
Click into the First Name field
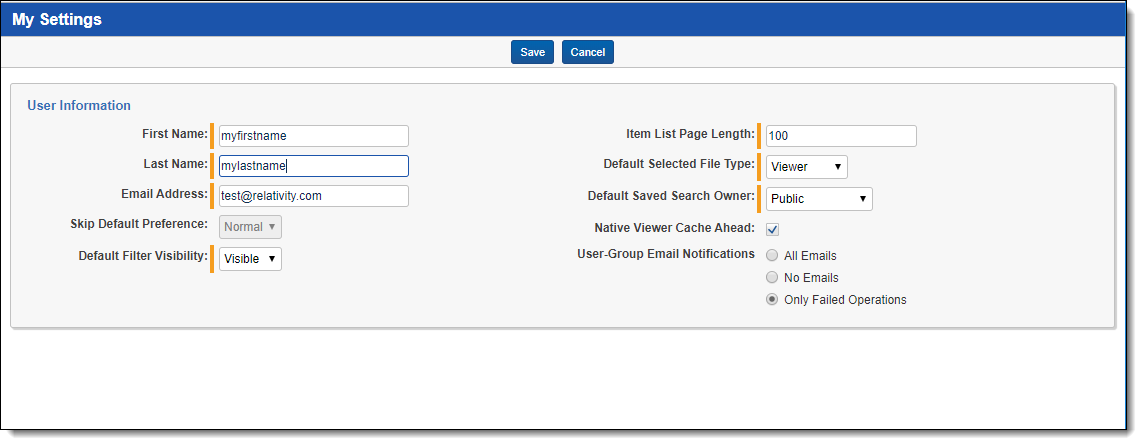(x=313, y=136)
